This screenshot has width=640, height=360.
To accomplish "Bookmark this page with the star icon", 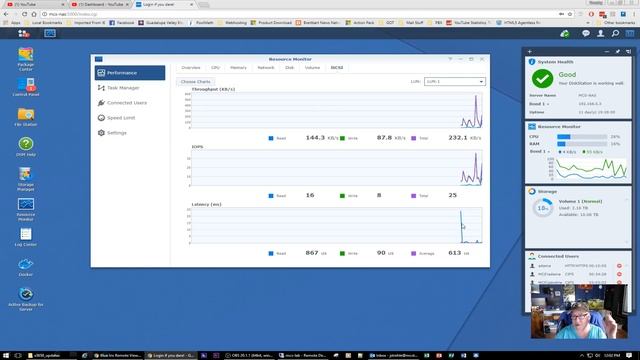I will (x=570, y=14).
